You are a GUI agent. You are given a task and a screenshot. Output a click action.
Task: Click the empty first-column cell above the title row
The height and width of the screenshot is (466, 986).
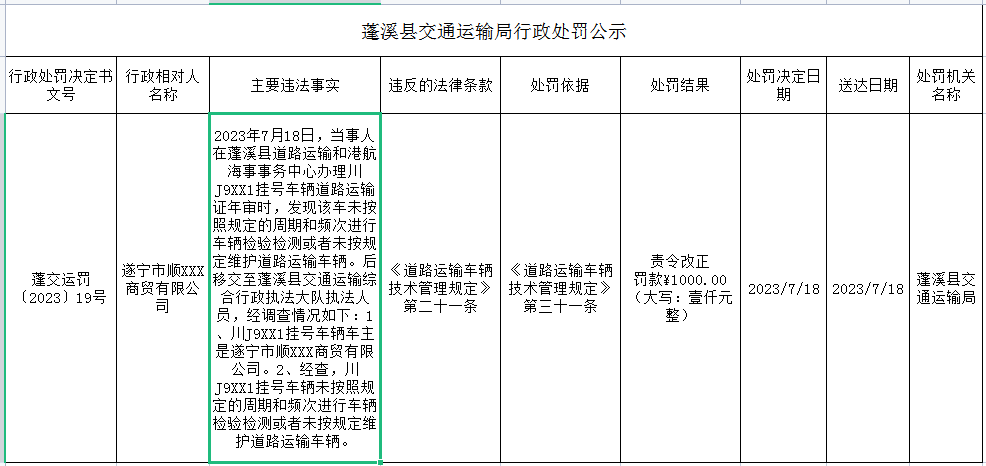[56, 5]
